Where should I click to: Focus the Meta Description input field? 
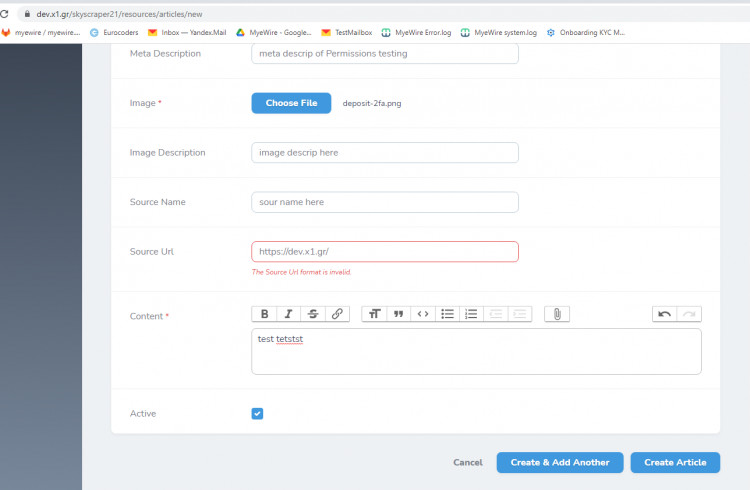[384, 54]
